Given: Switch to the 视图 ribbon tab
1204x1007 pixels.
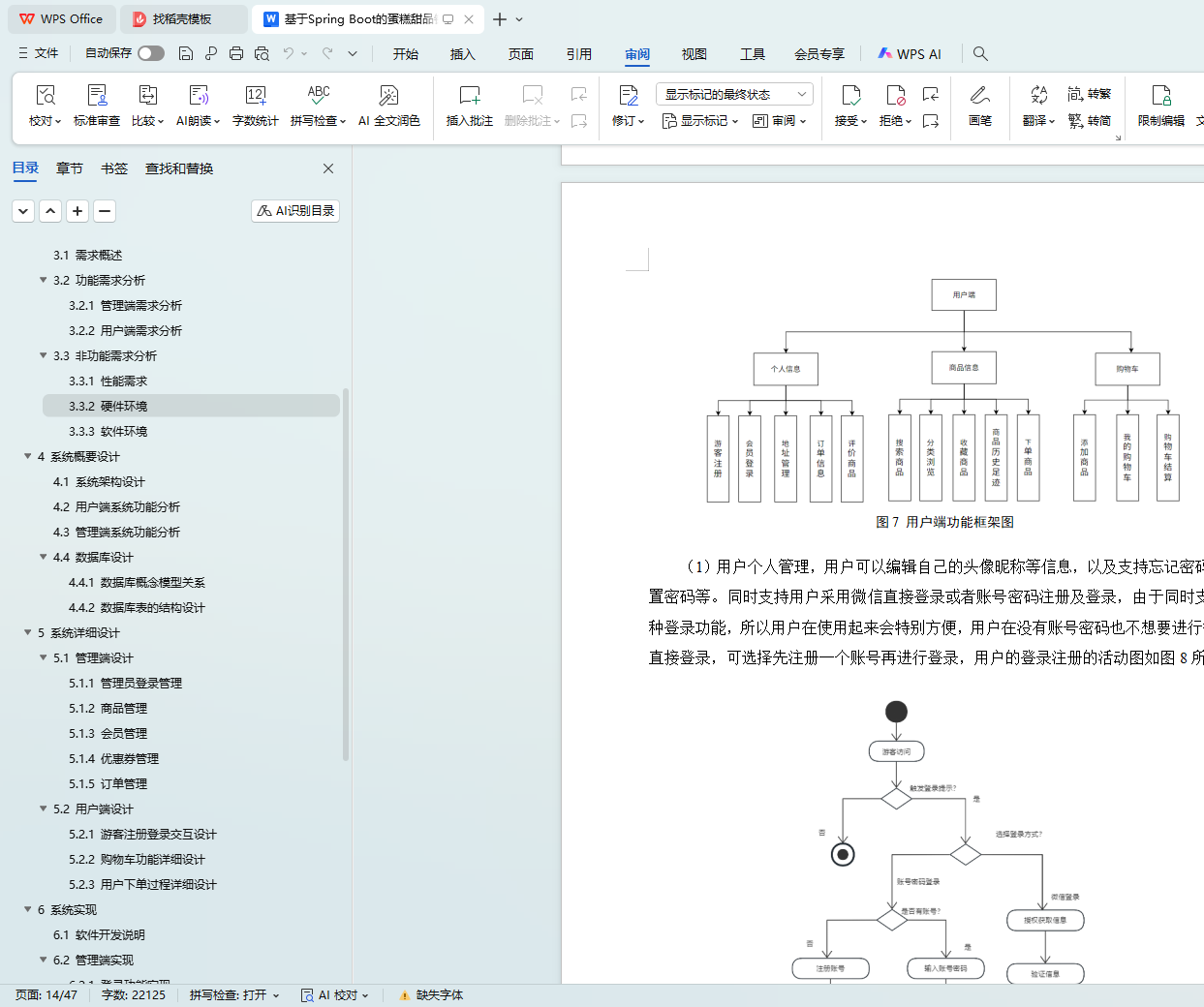Looking at the screenshot, I should click(694, 54).
